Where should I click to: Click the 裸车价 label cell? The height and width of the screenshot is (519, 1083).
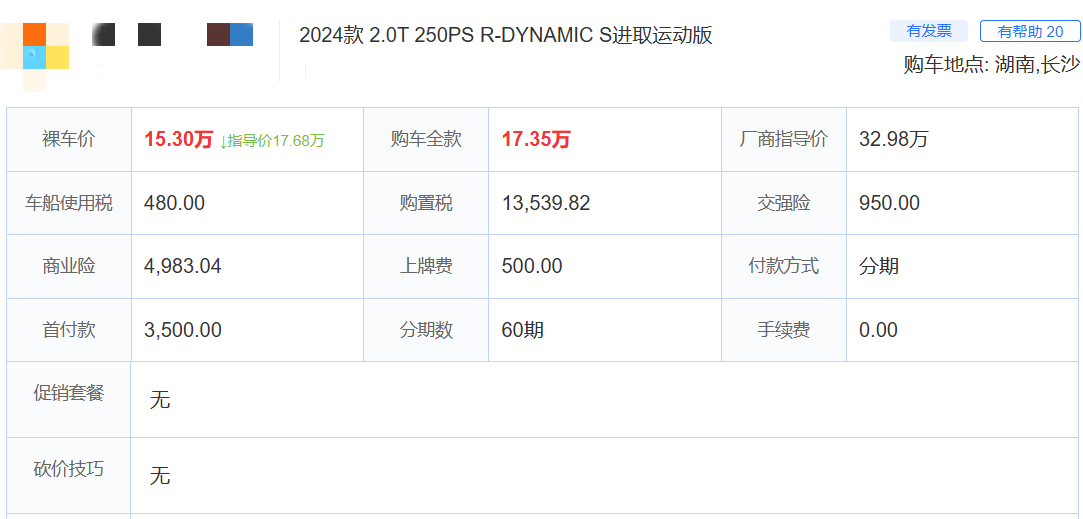(x=69, y=139)
